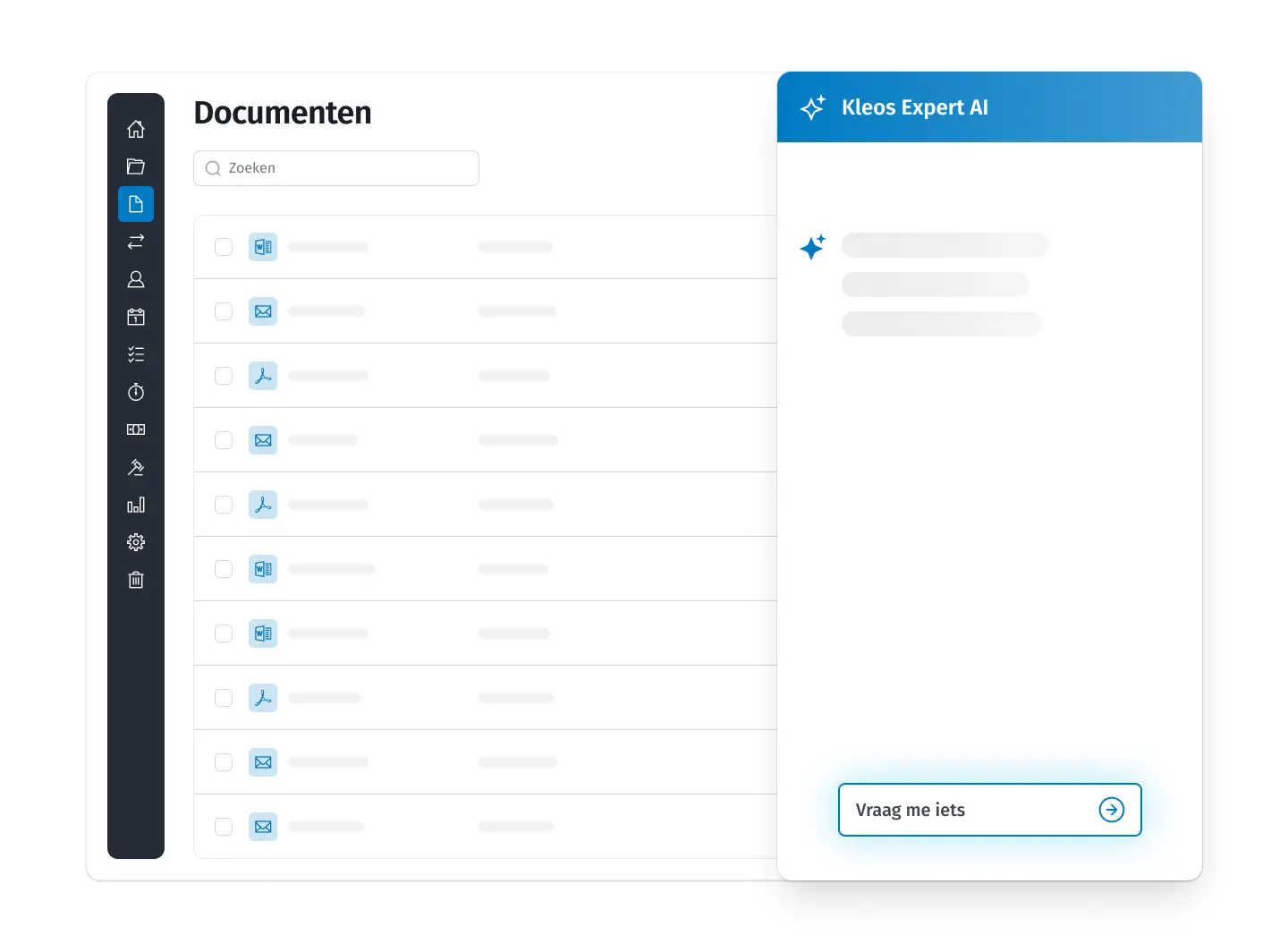Open the gavel icon in sidebar
The image size is (1288, 952).
pos(136,467)
